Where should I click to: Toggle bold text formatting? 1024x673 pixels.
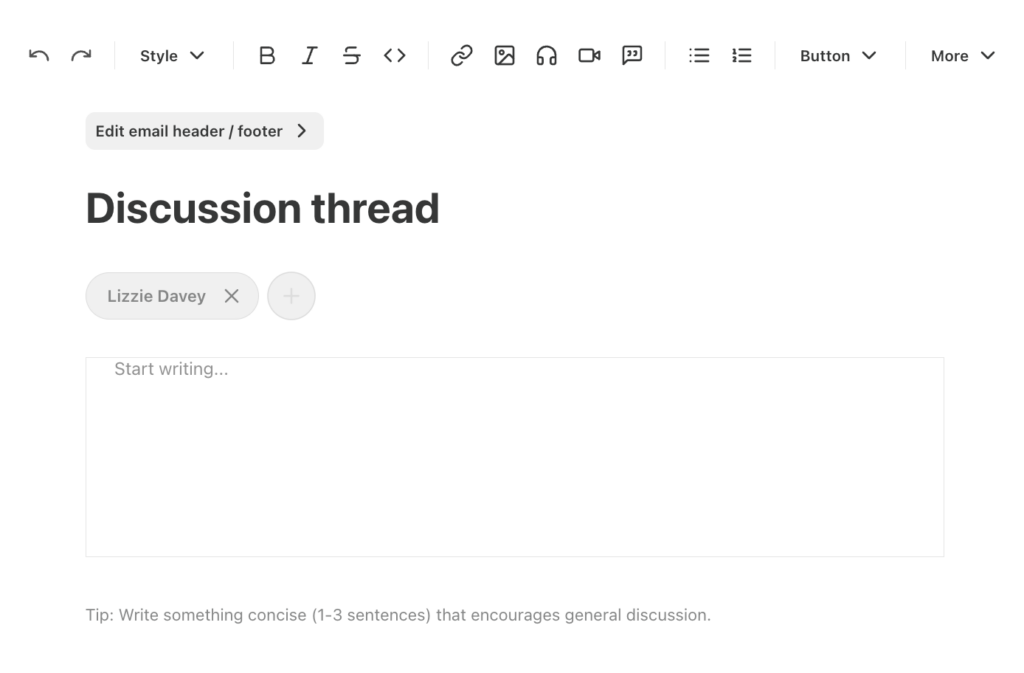click(266, 56)
